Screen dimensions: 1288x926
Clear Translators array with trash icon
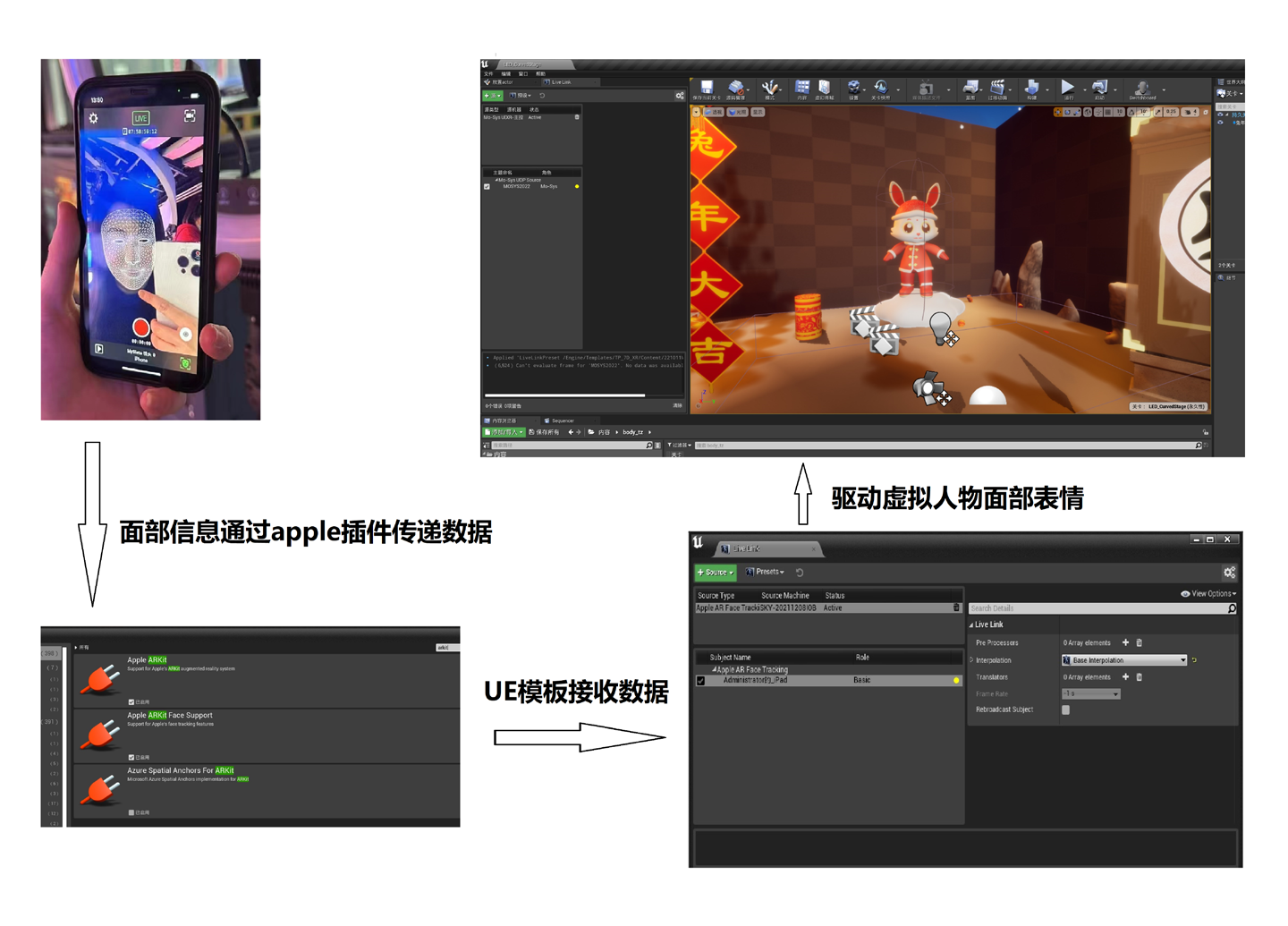1139,677
